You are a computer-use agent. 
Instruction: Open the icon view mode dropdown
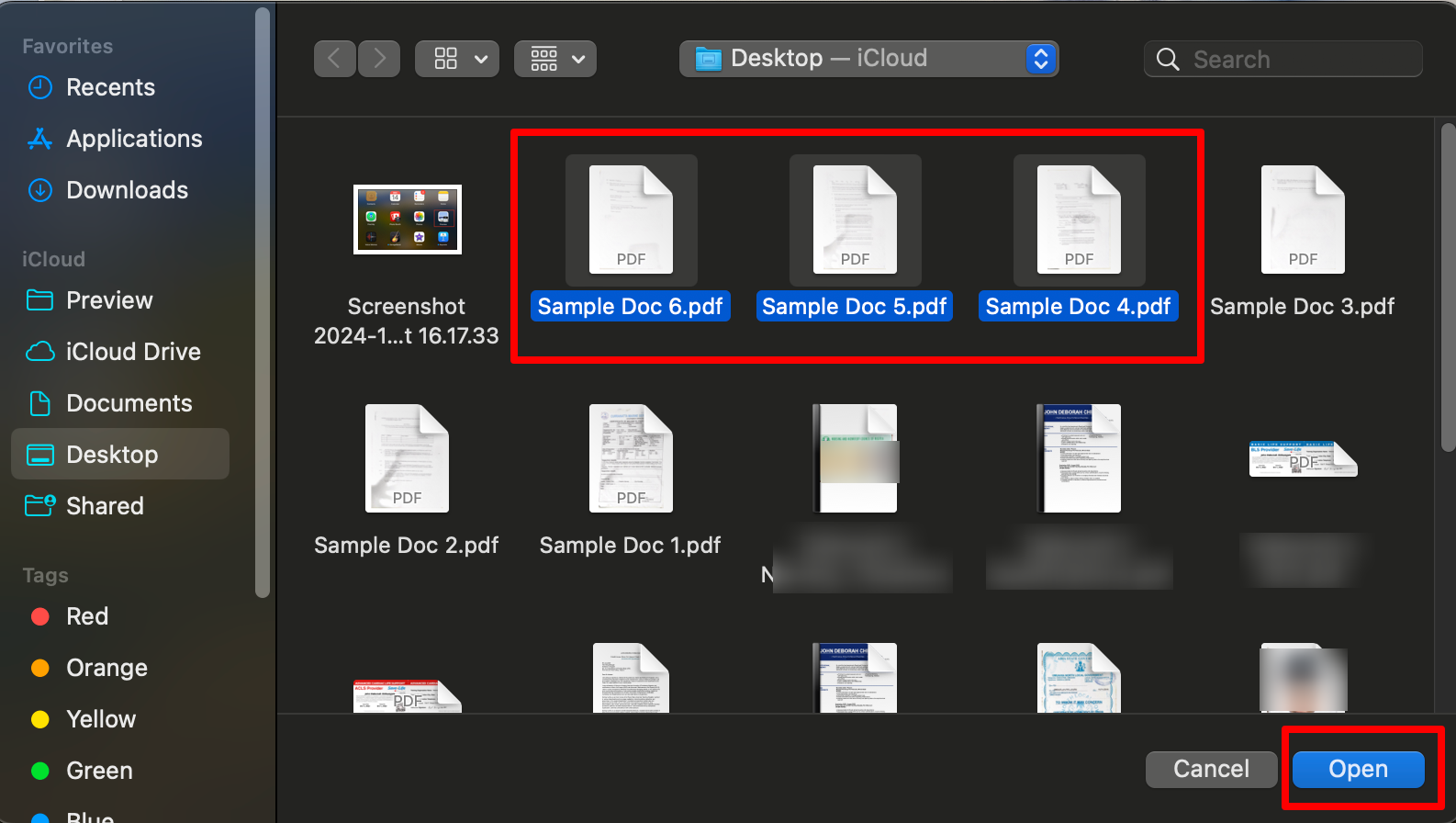pyautogui.click(x=457, y=59)
